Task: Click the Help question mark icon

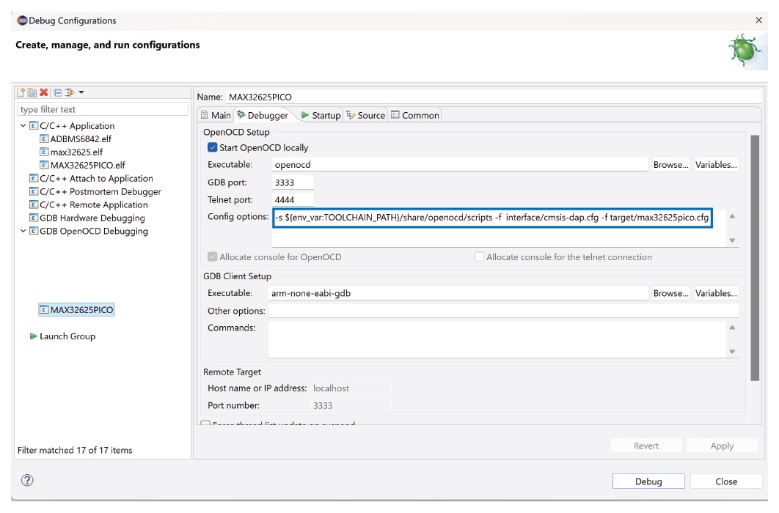Action: click(x=27, y=480)
